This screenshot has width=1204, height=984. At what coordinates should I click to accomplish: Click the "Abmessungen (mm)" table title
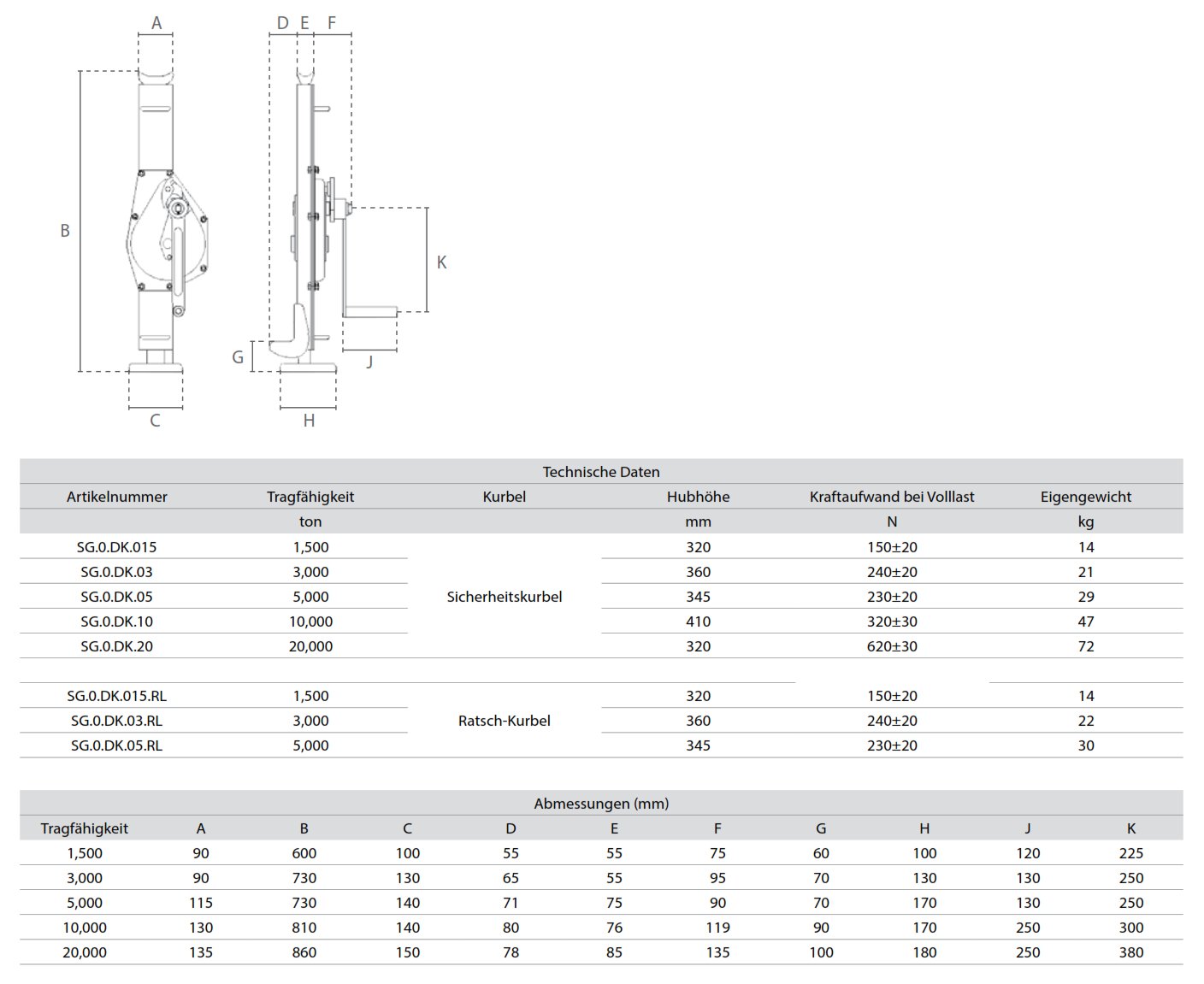tap(601, 804)
